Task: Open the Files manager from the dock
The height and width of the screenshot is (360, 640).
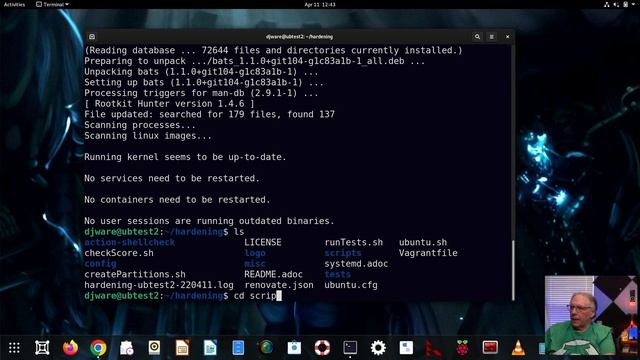Action: pos(126,348)
